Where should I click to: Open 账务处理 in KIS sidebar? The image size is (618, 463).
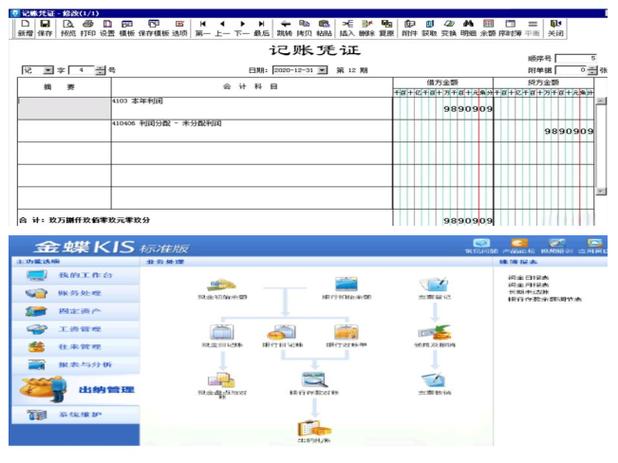tap(76, 293)
